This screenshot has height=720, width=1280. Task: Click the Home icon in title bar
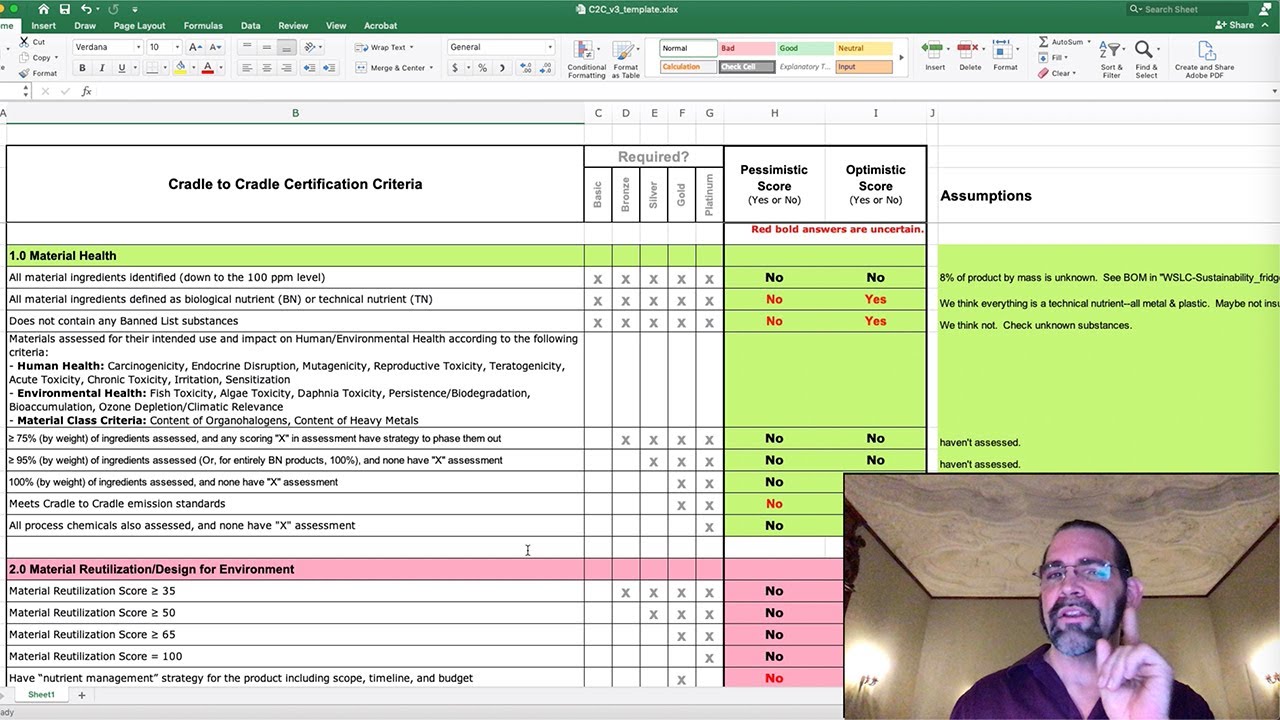(43, 9)
